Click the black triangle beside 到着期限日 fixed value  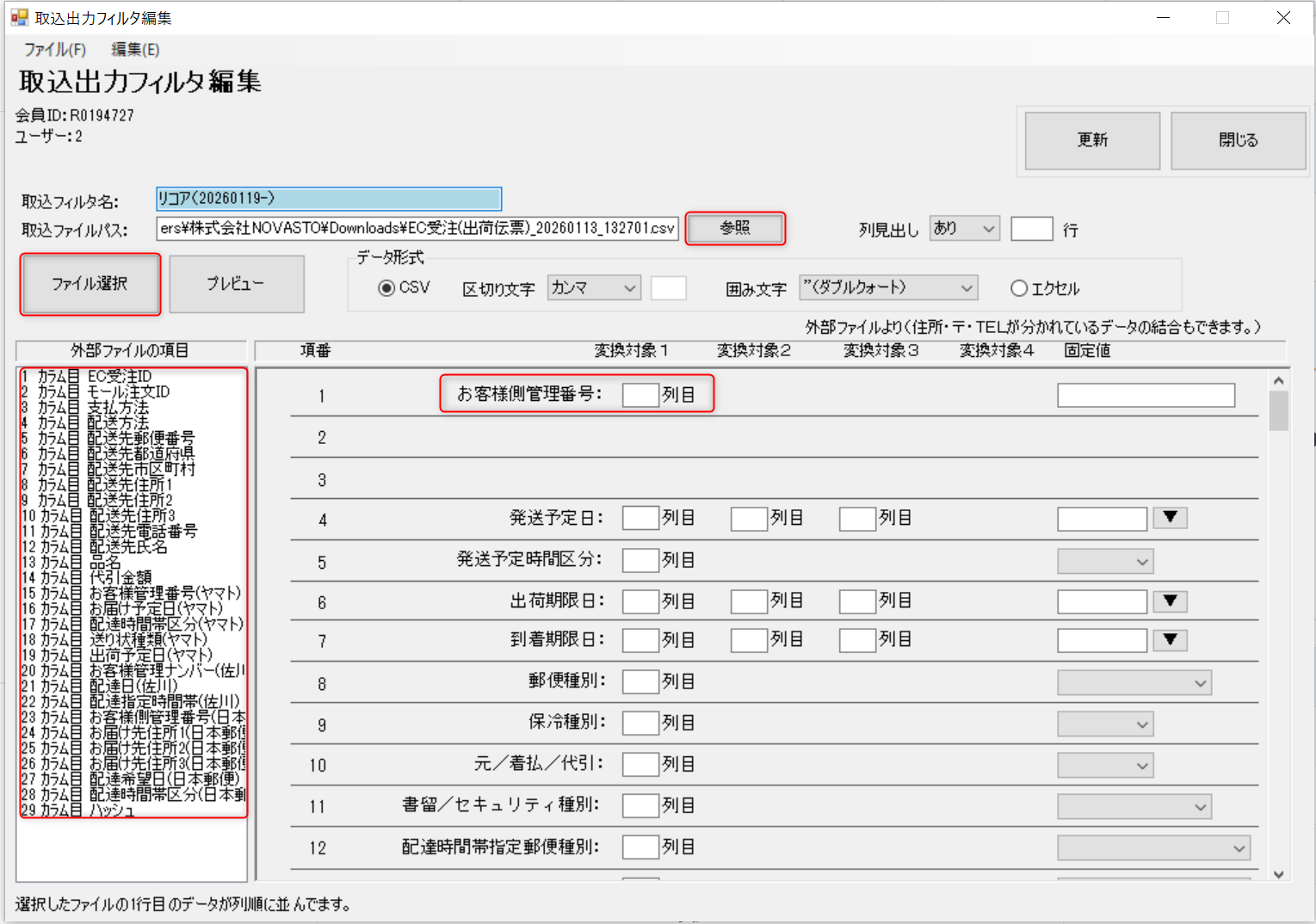1170,640
